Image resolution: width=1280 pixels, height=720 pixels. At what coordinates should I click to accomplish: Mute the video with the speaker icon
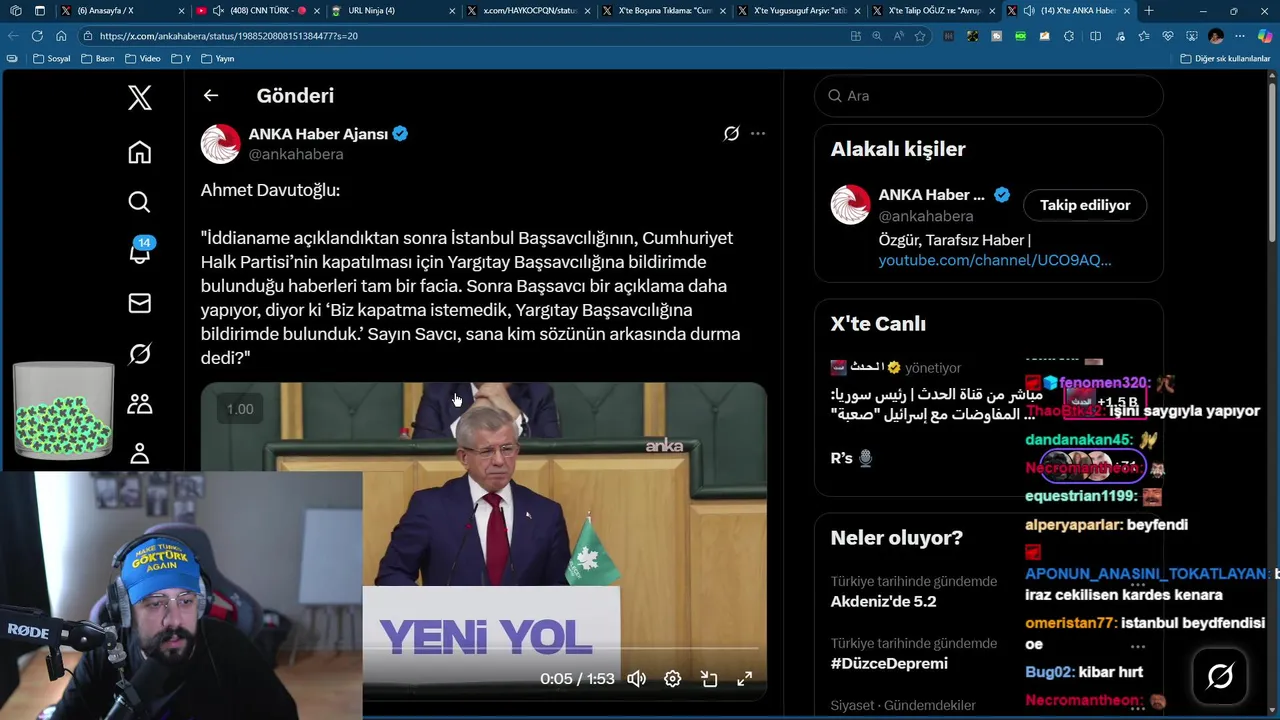tap(636, 679)
